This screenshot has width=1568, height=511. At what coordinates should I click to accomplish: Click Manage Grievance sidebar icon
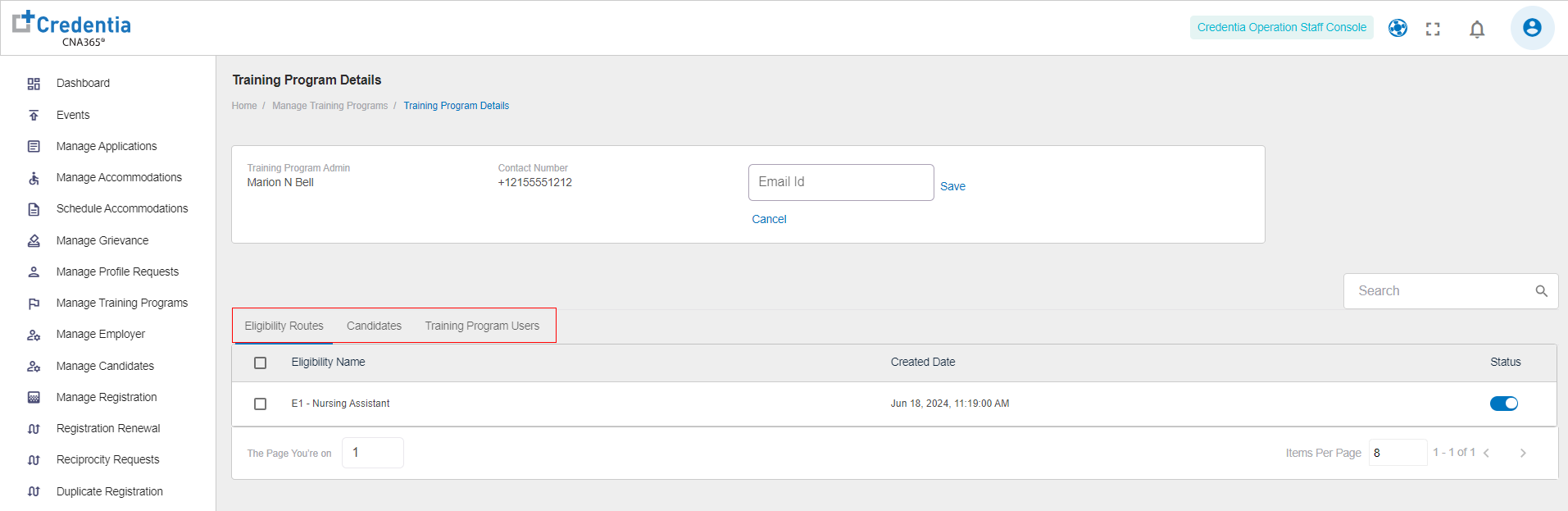point(34,241)
